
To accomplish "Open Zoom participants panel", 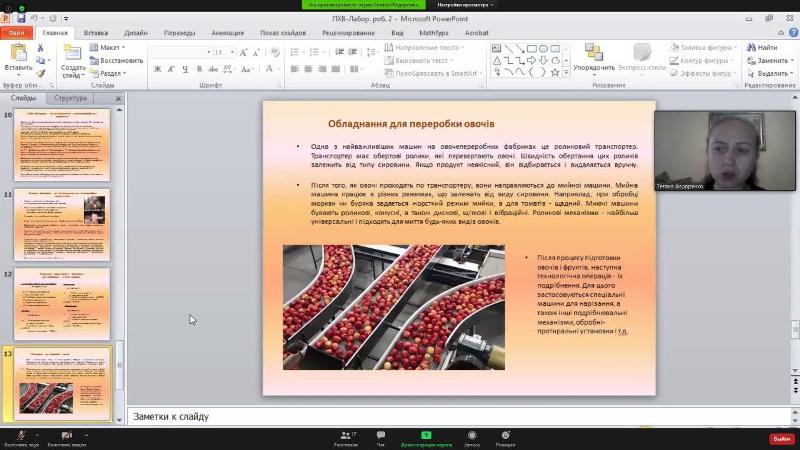I will pyautogui.click(x=346, y=436).
